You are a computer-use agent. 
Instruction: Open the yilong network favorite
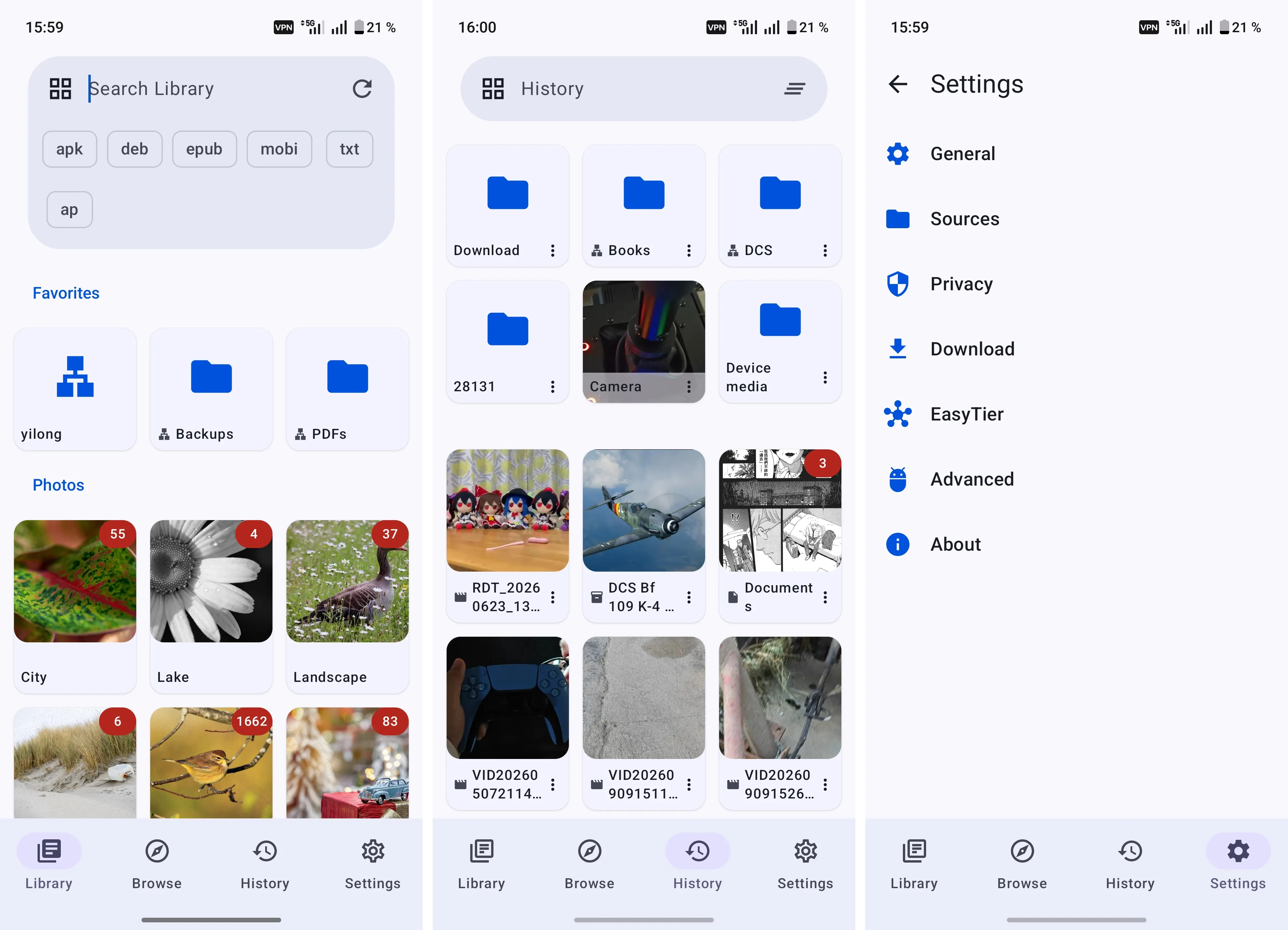coord(75,390)
